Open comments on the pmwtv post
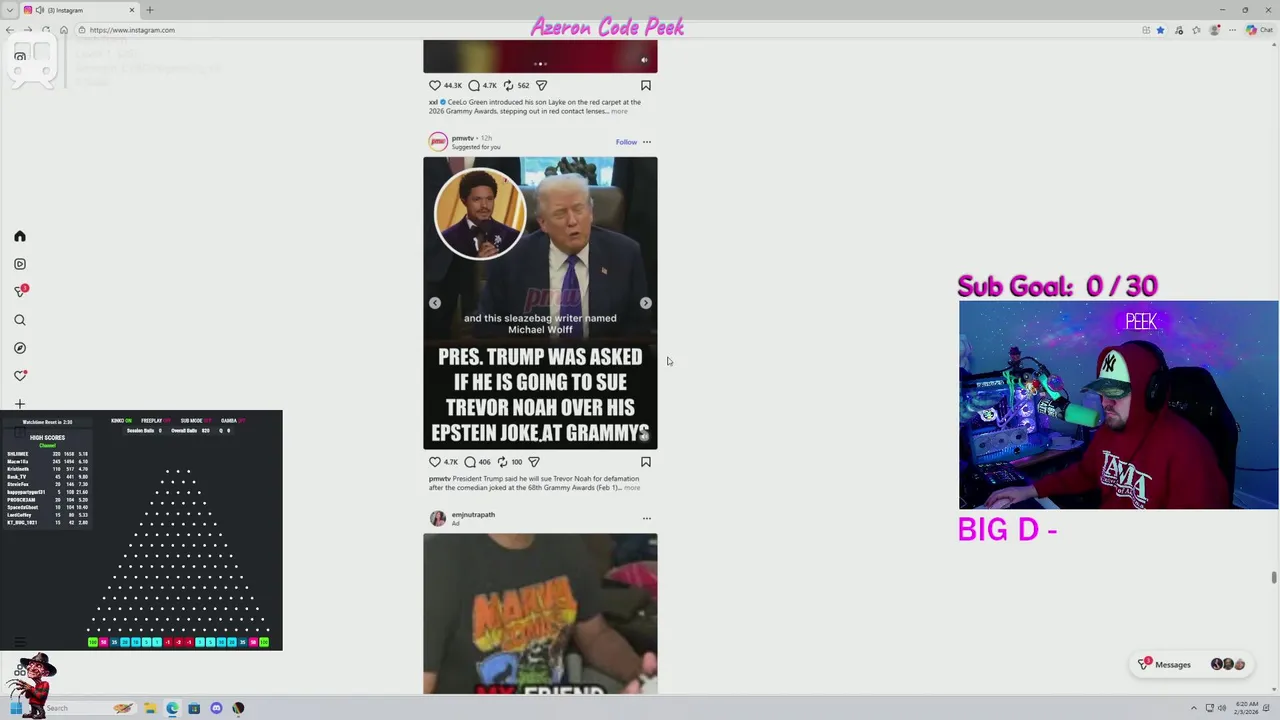The height and width of the screenshot is (720, 1280). pyautogui.click(x=470, y=462)
